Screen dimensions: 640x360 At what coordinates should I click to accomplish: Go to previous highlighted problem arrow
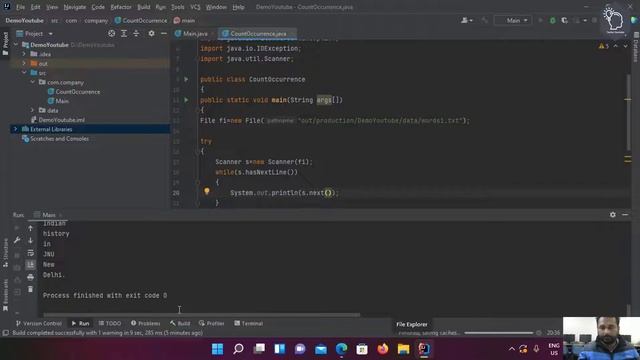pyautogui.click(x=616, y=46)
